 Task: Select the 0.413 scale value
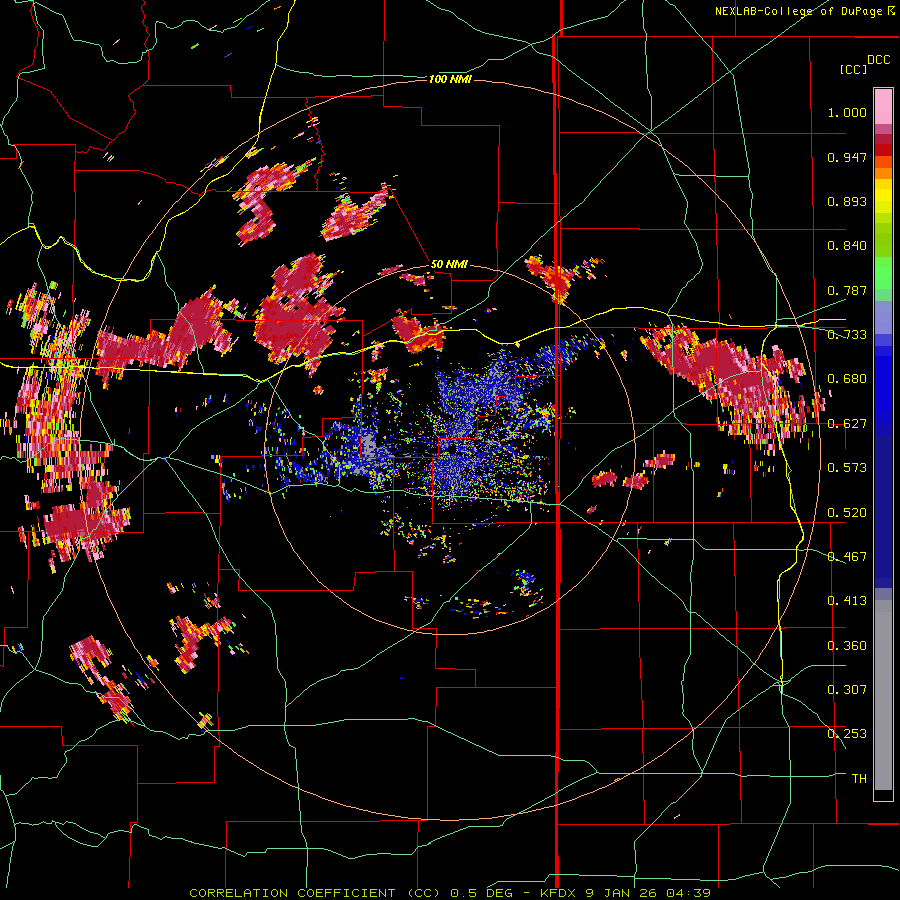tap(847, 601)
